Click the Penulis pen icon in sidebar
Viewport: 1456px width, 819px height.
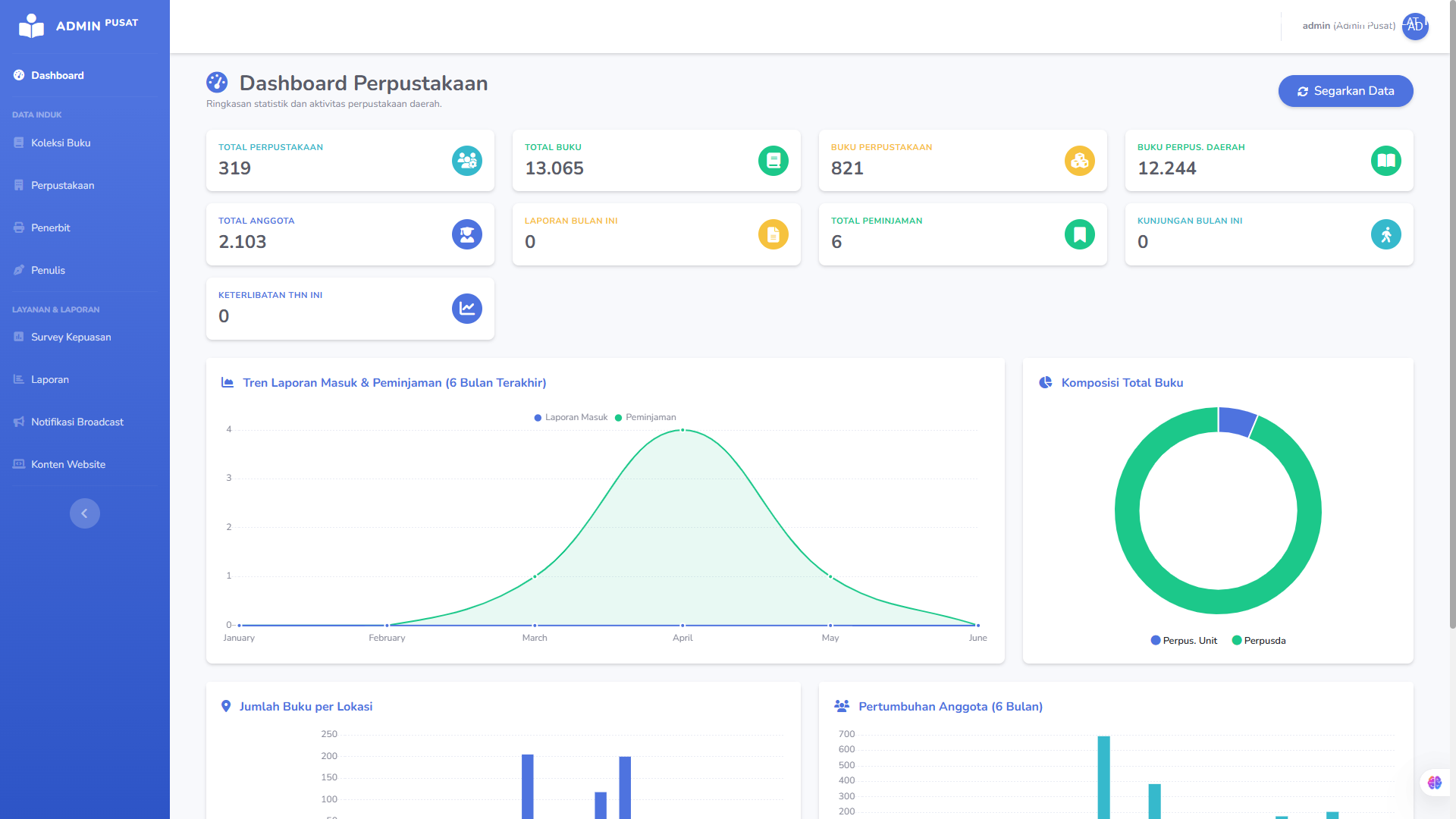click(19, 270)
